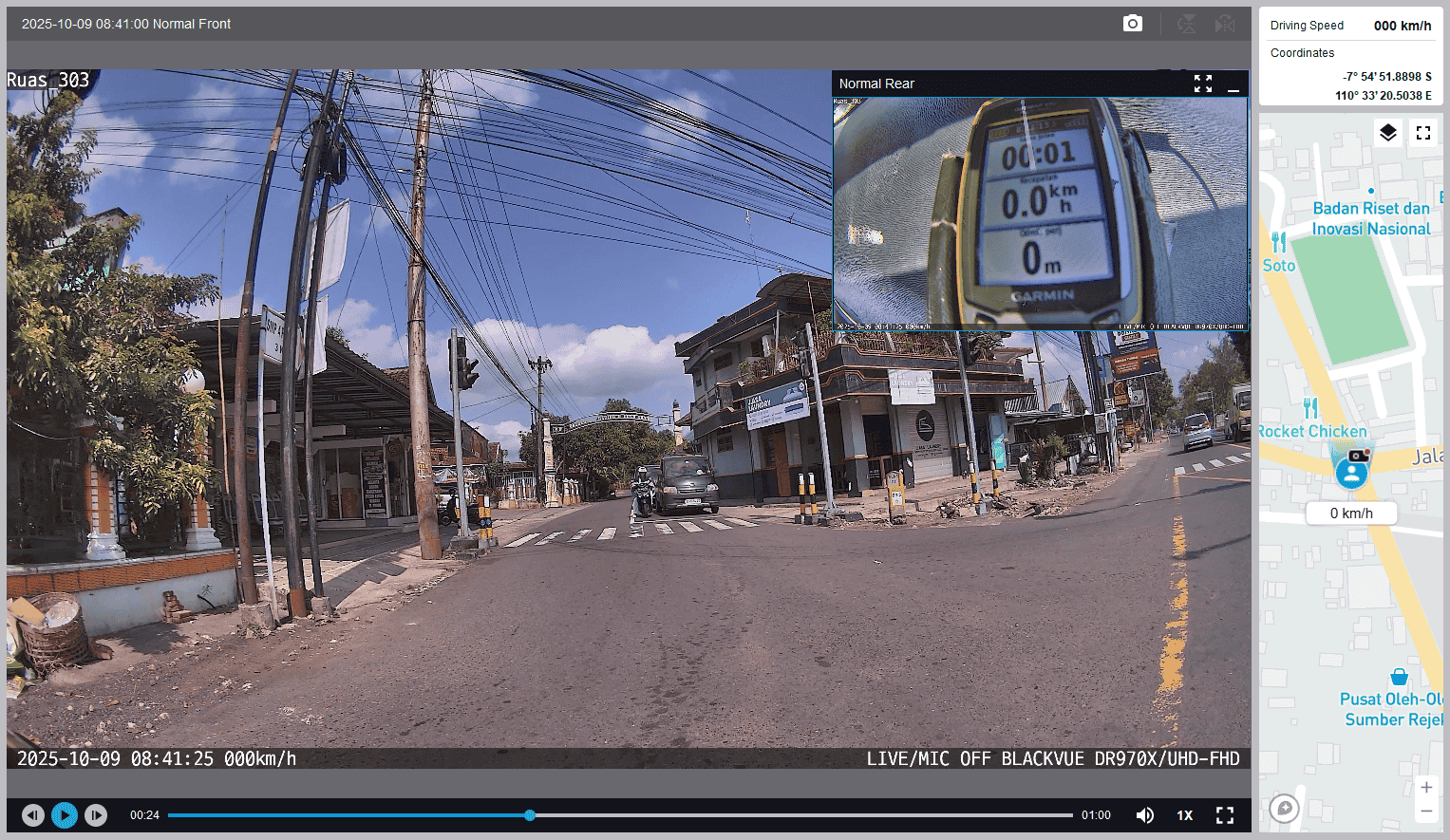
Task: Click the Rocket Chicken map label
Action: (1312, 431)
